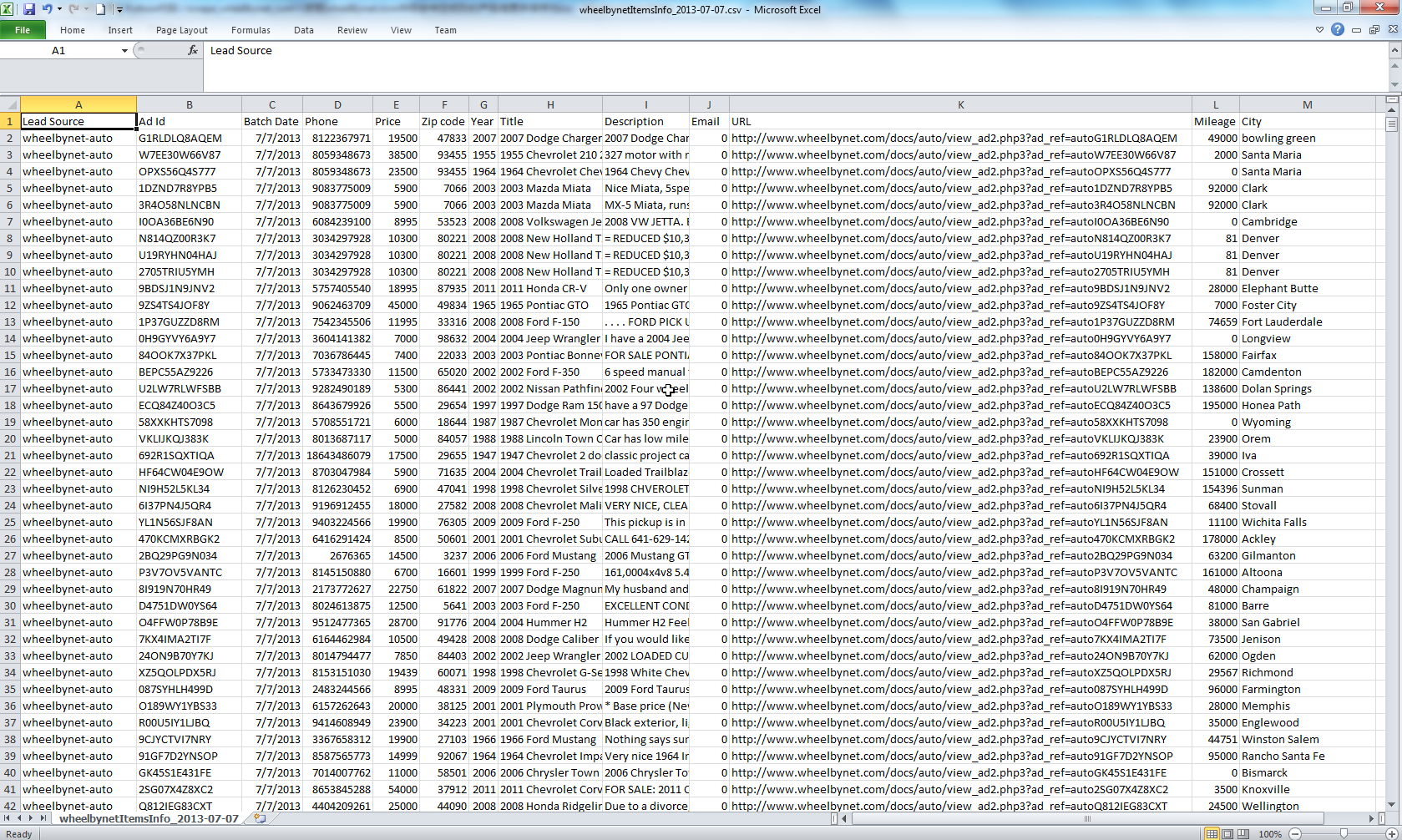1402x840 pixels.
Task: Select the Mileage header cell
Action: click(x=1215, y=121)
